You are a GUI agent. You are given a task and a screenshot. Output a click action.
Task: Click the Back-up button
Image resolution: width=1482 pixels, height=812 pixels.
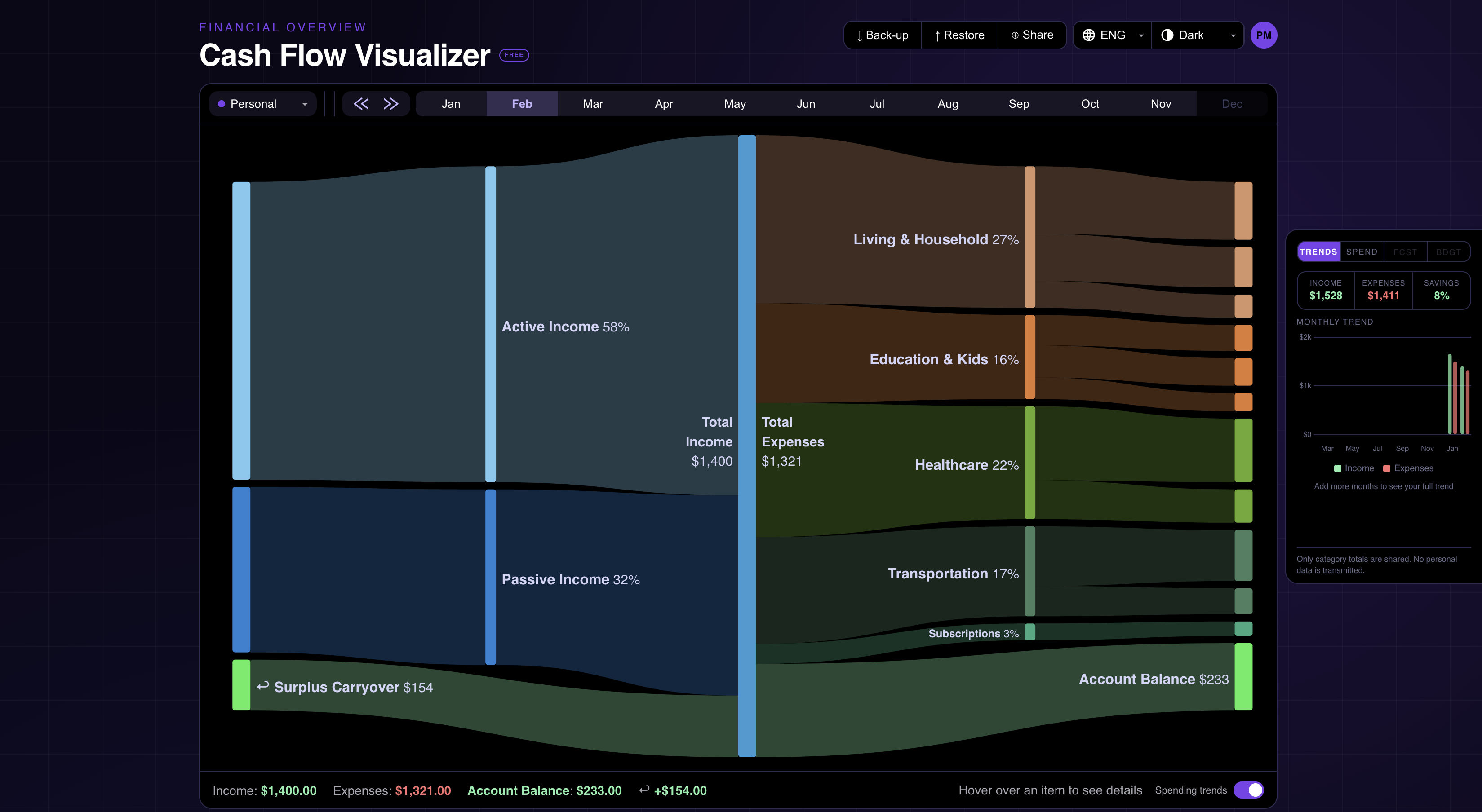point(883,35)
